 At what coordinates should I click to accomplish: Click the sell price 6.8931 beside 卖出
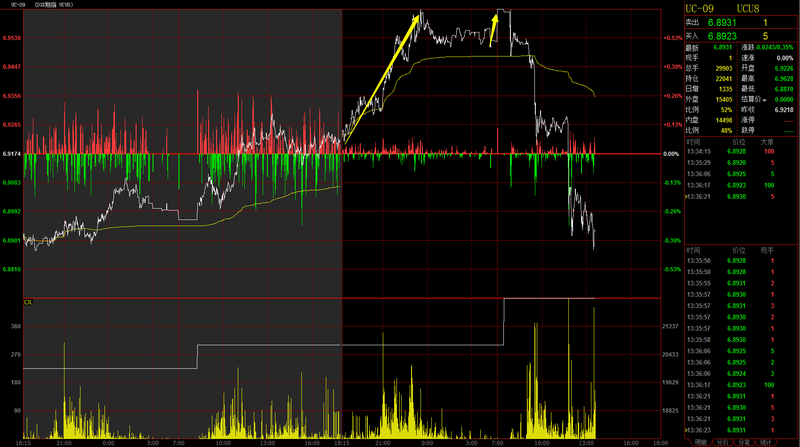point(722,22)
